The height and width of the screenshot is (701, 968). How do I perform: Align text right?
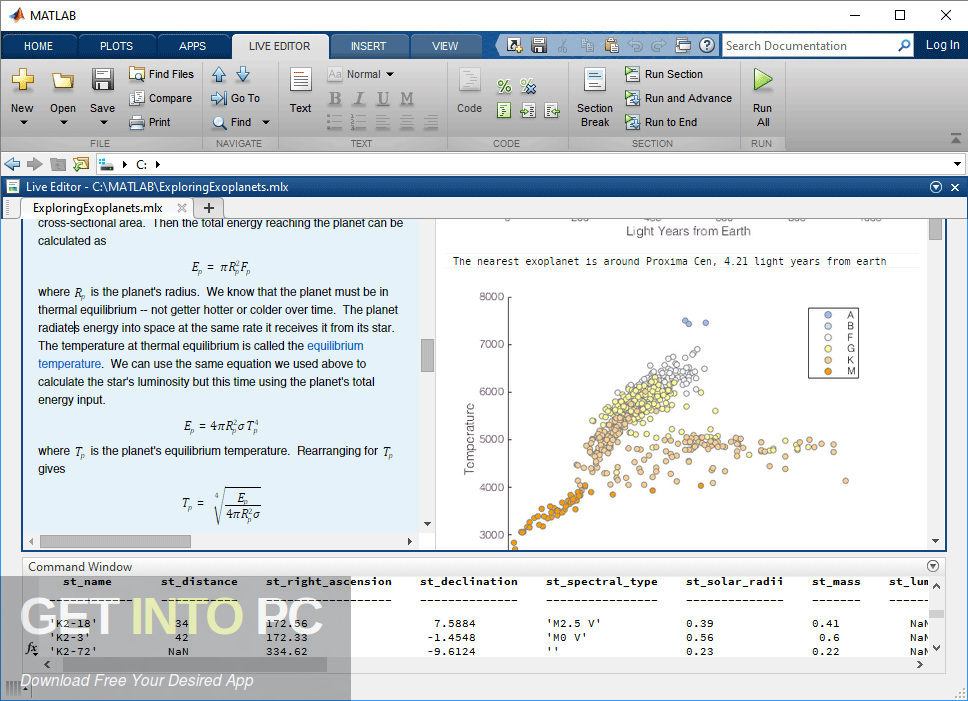click(x=430, y=122)
